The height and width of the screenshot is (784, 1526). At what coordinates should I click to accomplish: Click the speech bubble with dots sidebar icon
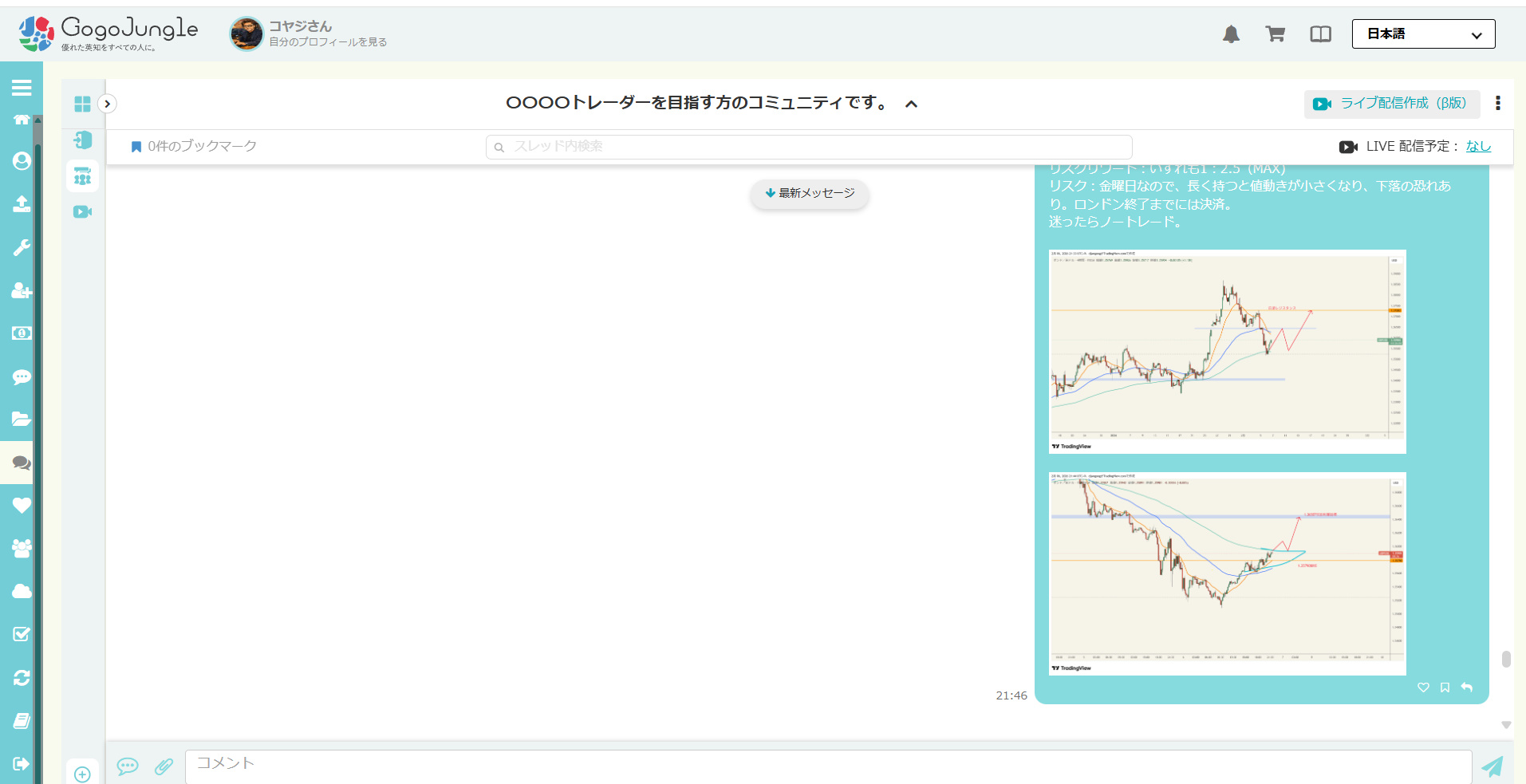click(22, 376)
